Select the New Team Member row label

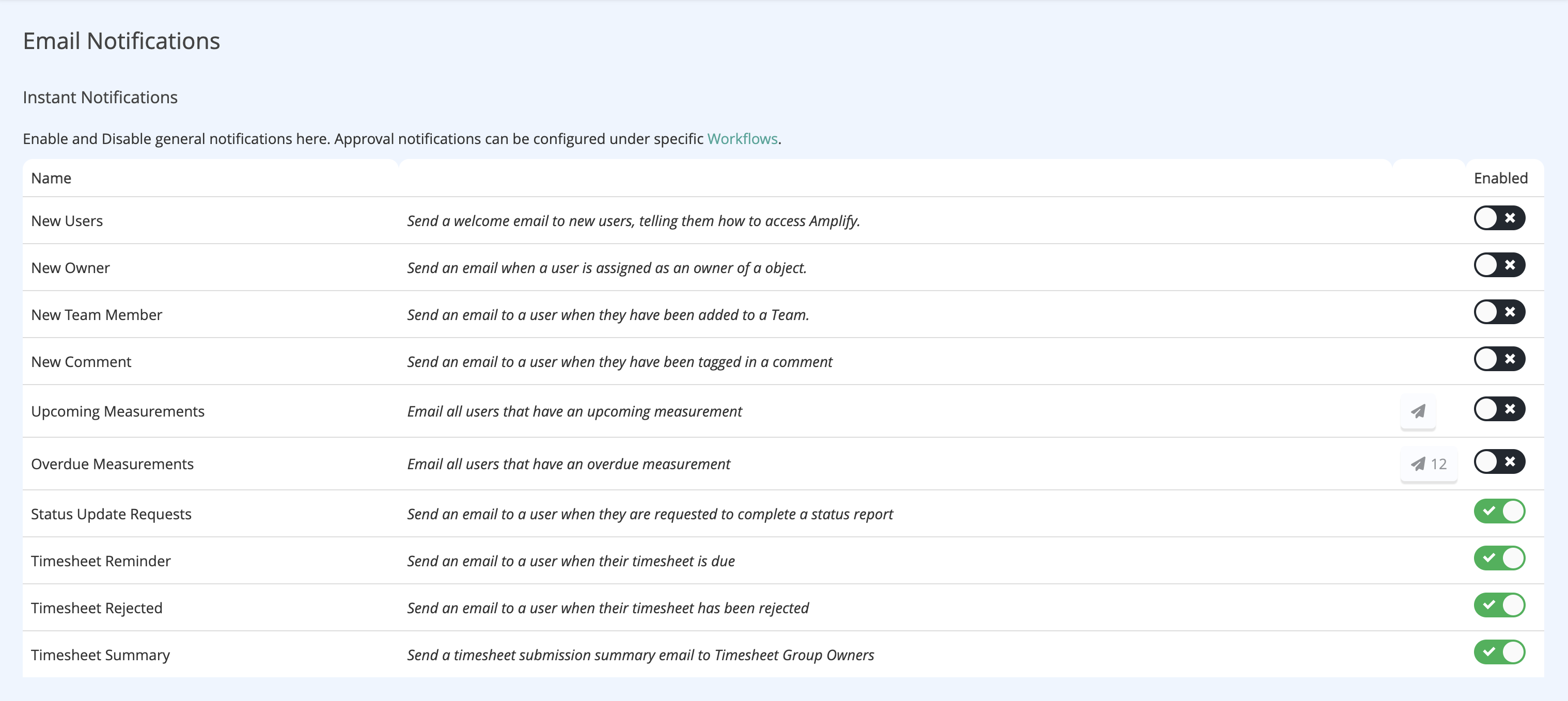coord(96,314)
